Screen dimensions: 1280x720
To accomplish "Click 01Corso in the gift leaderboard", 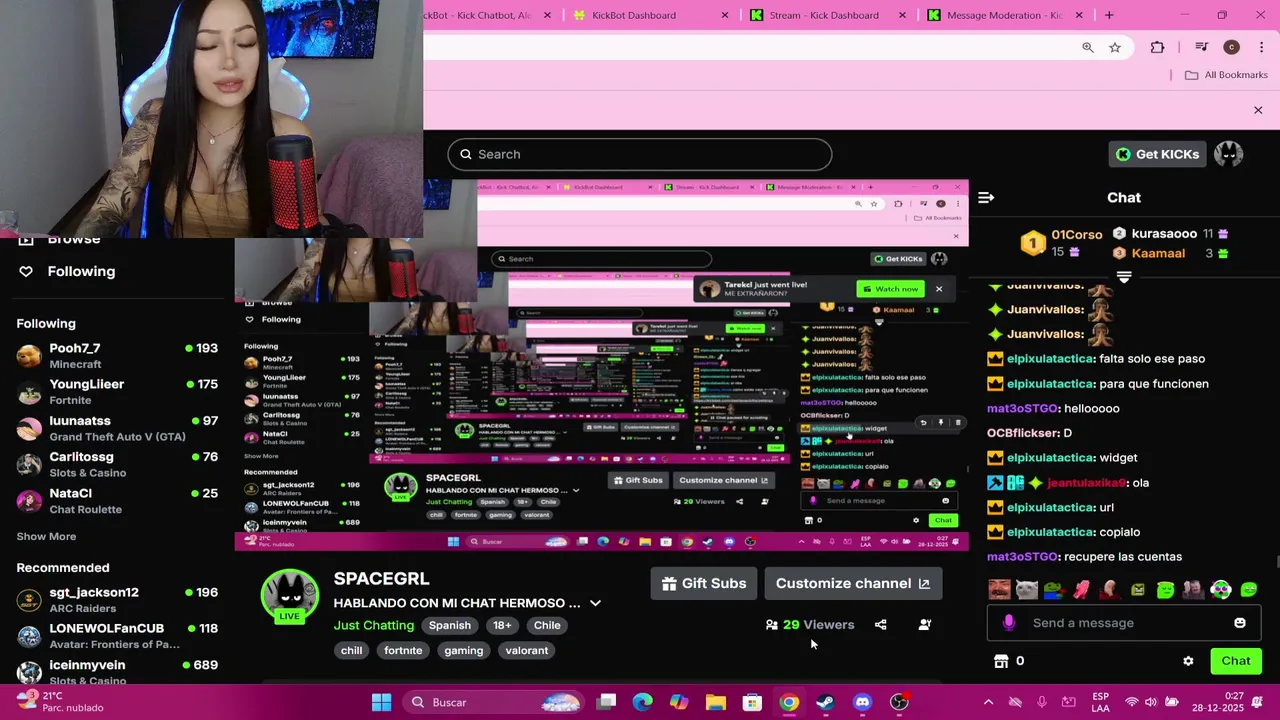I will (x=1077, y=235).
